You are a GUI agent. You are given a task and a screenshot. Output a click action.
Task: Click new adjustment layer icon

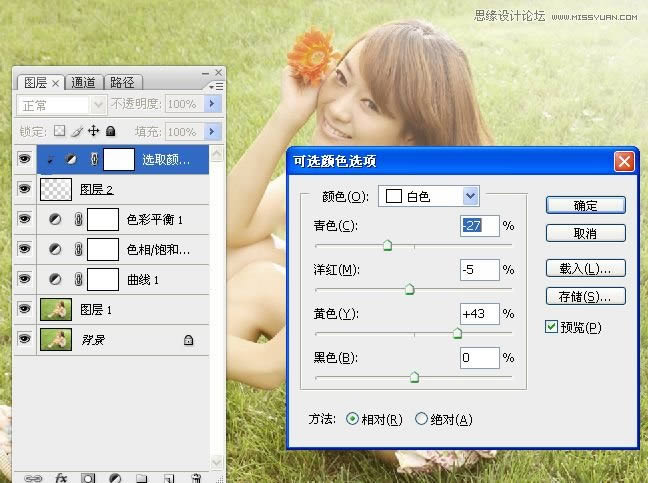(x=115, y=478)
